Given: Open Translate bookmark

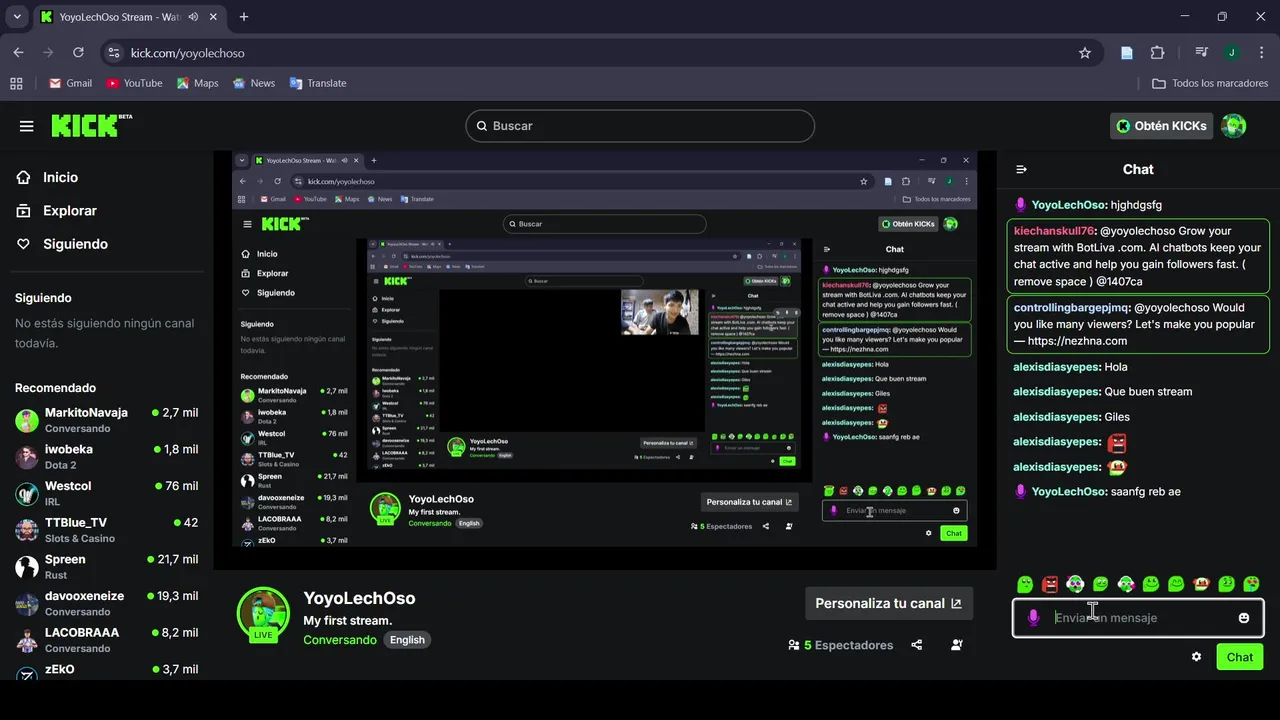Looking at the screenshot, I should pyautogui.click(x=317, y=83).
